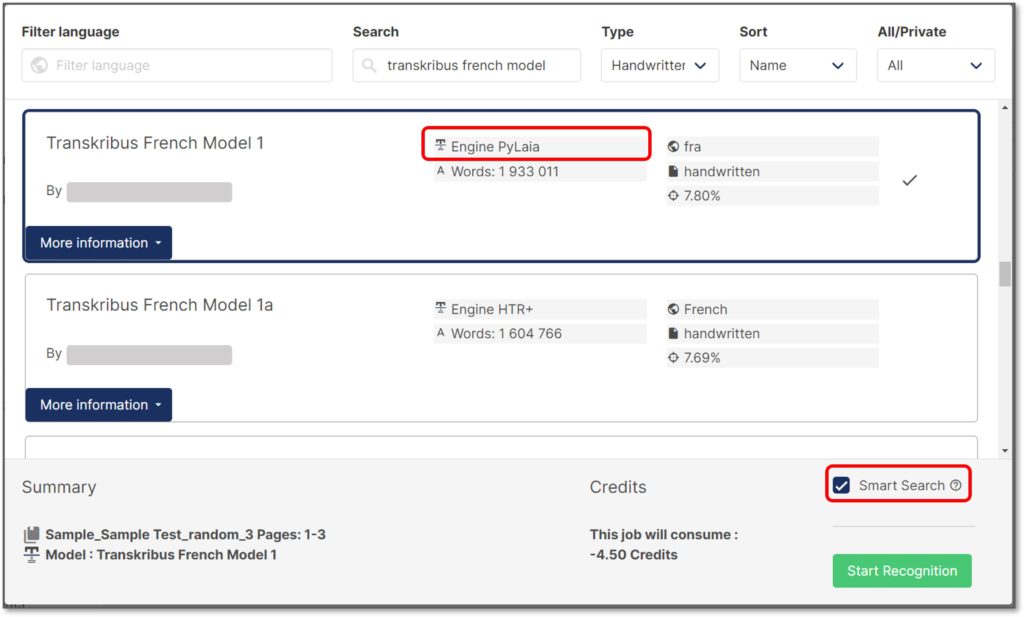Click Engine HTR+ text
The width and height of the screenshot is (1024, 617).
pos(492,309)
